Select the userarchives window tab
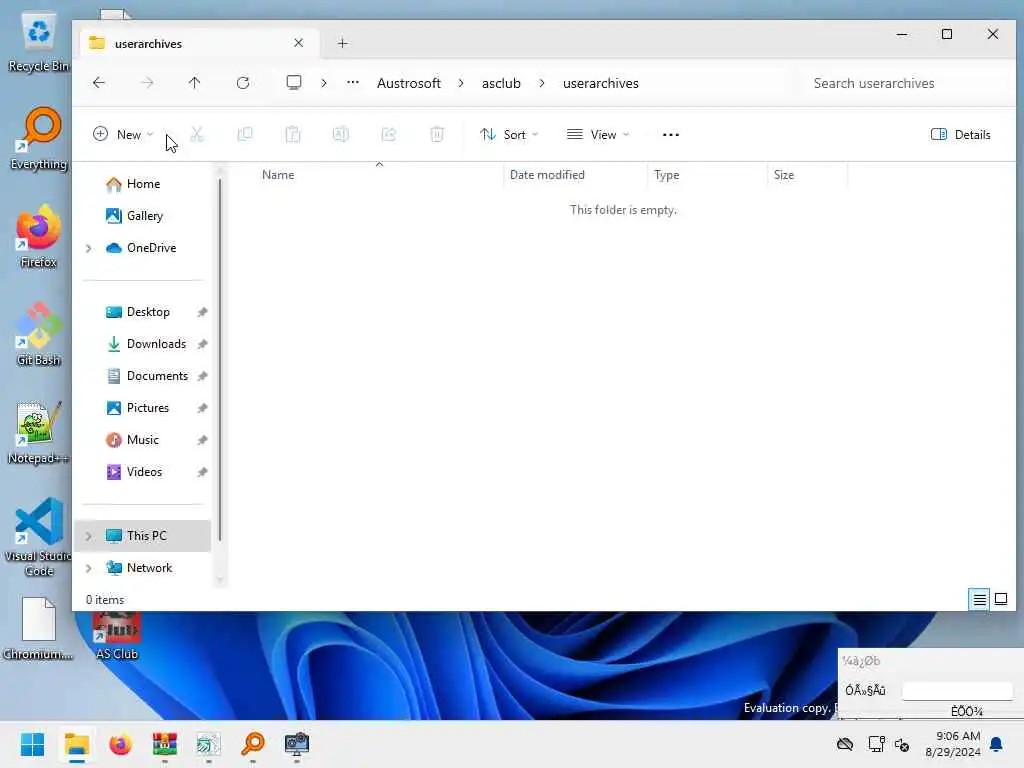 click(x=199, y=43)
